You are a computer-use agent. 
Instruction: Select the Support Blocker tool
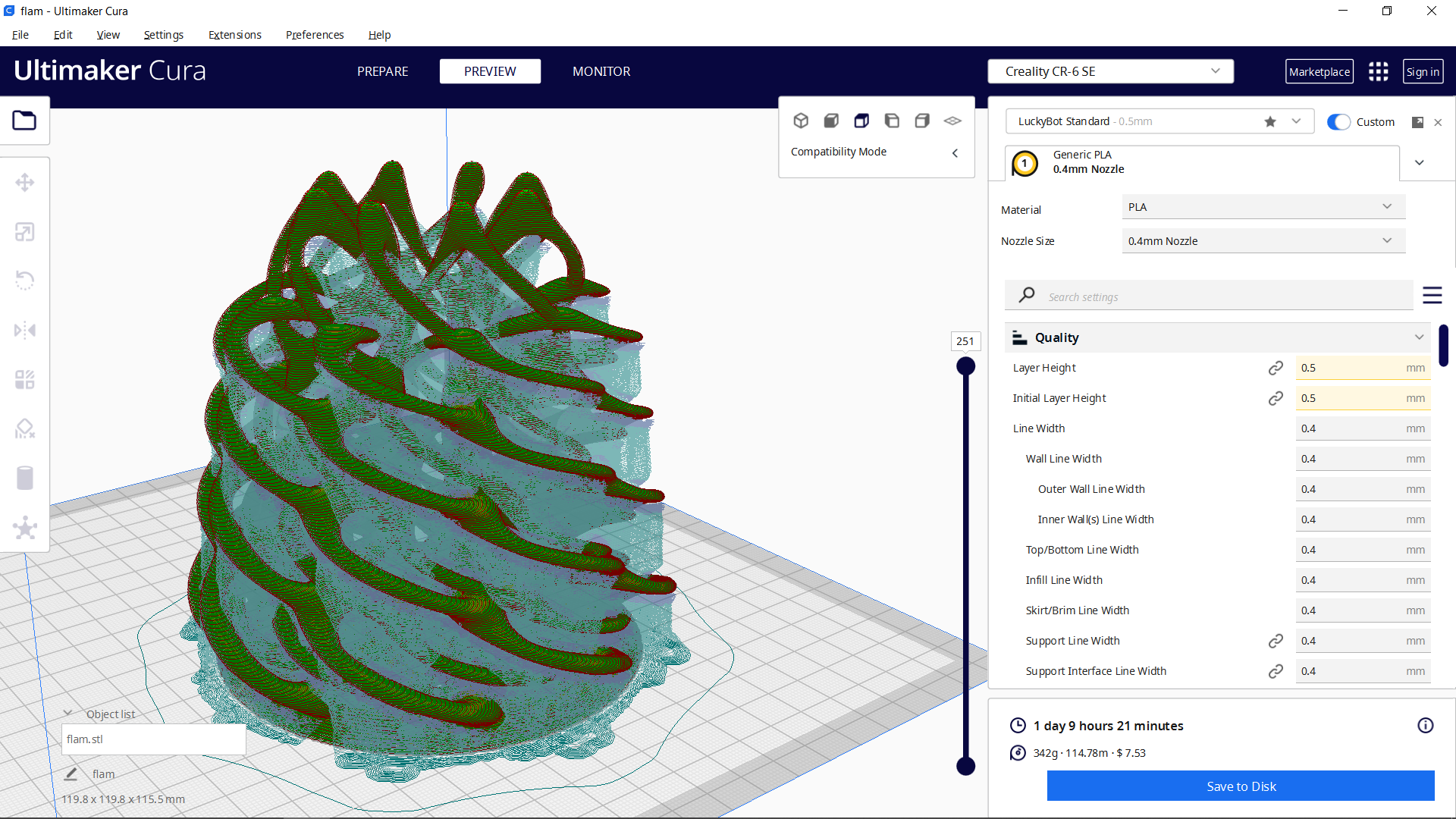pos(25,428)
